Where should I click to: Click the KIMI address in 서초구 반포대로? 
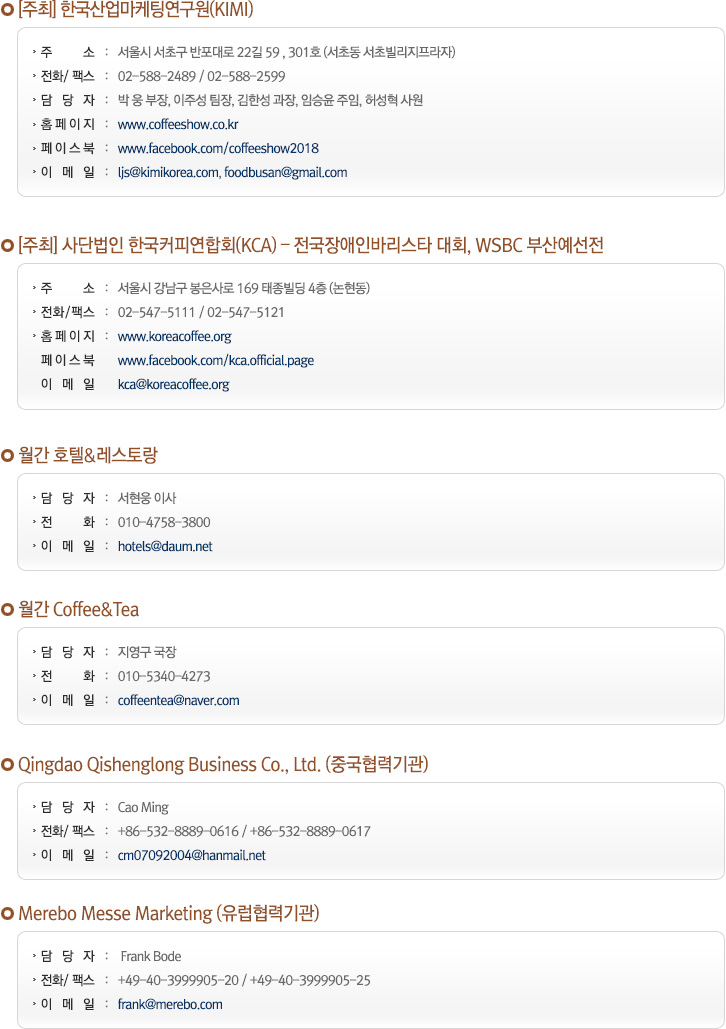pos(286,52)
